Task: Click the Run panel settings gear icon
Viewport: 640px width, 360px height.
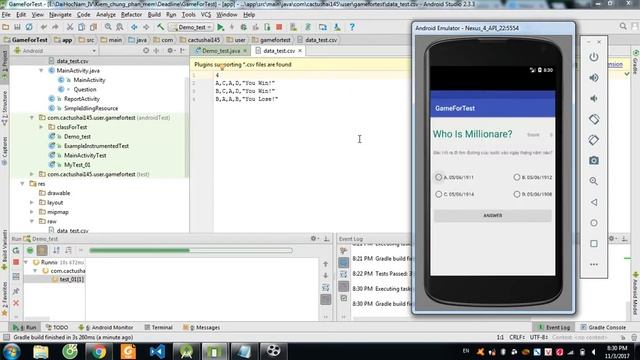Action: tap(313, 238)
